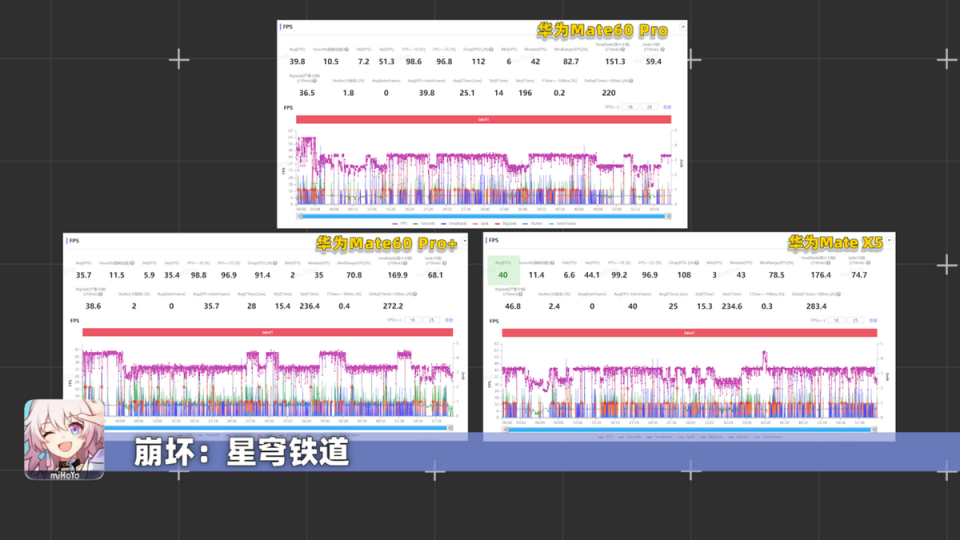This screenshot has width=960, height=540.
Task: Click FPS threshold field 25 in Mate60 Pro panel
Action: 650,107
